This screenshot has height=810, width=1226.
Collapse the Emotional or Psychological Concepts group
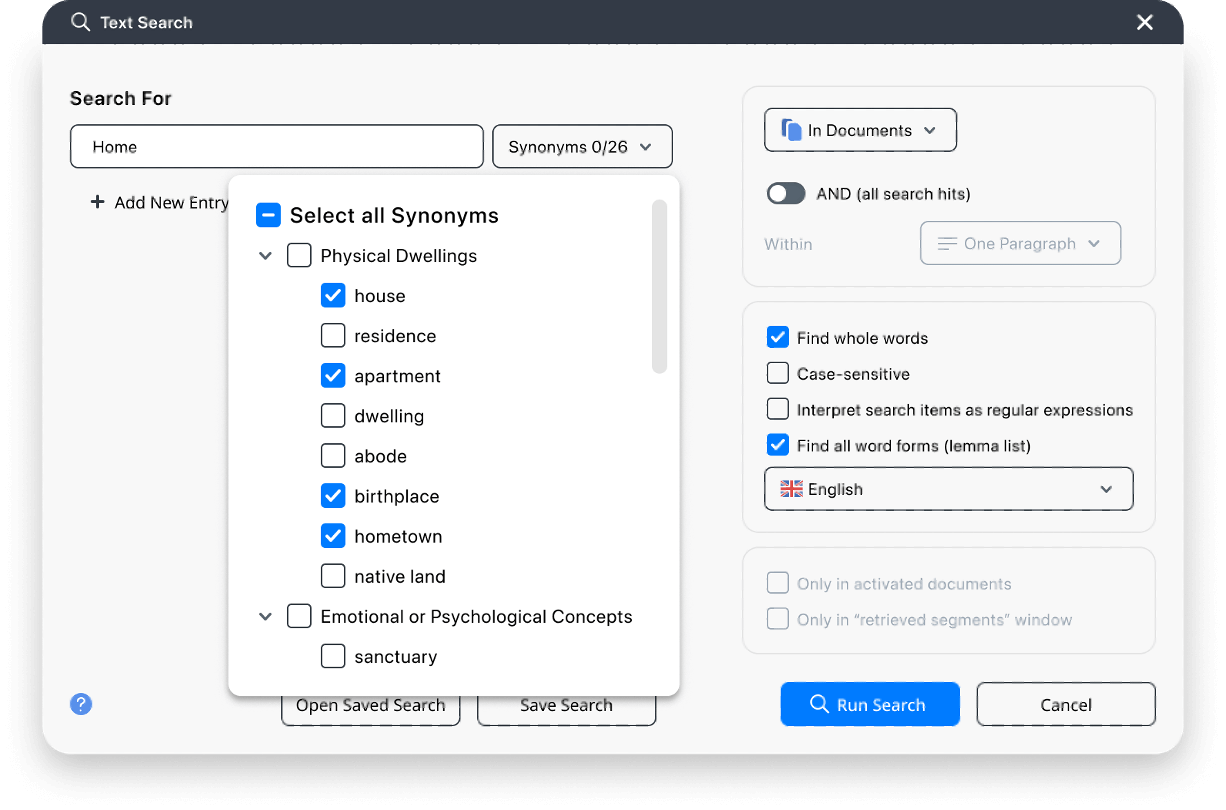point(265,617)
